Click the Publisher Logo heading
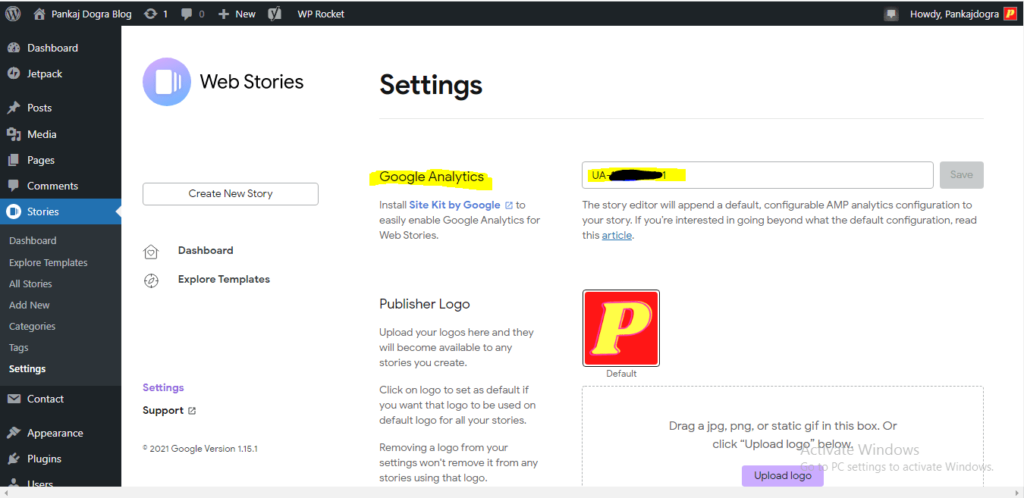The height and width of the screenshot is (498, 1024). 424,304
